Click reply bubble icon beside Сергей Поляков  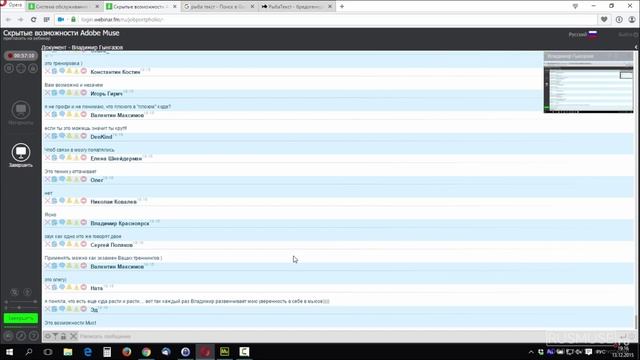pos(62,244)
